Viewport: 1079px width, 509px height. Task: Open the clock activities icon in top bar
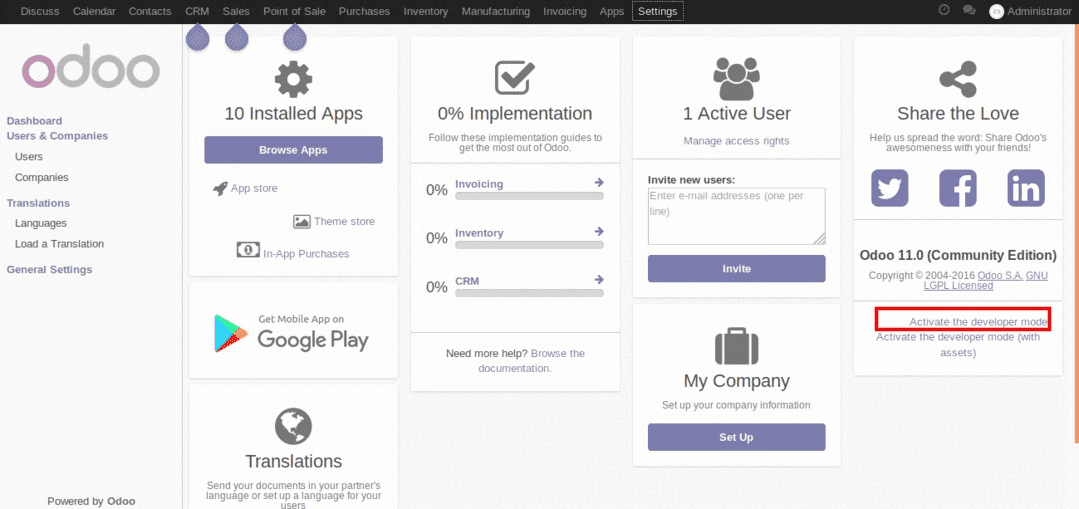[944, 10]
